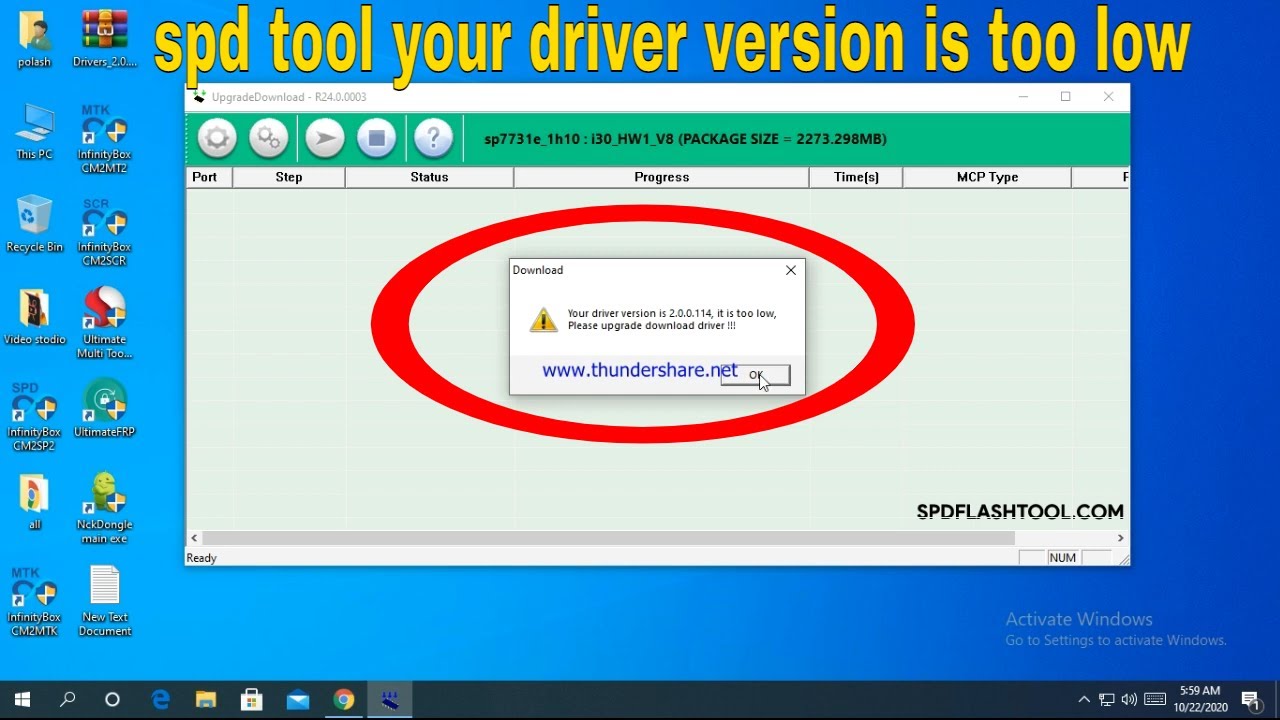Start downloading with the play arrow icon

coord(324,138)
